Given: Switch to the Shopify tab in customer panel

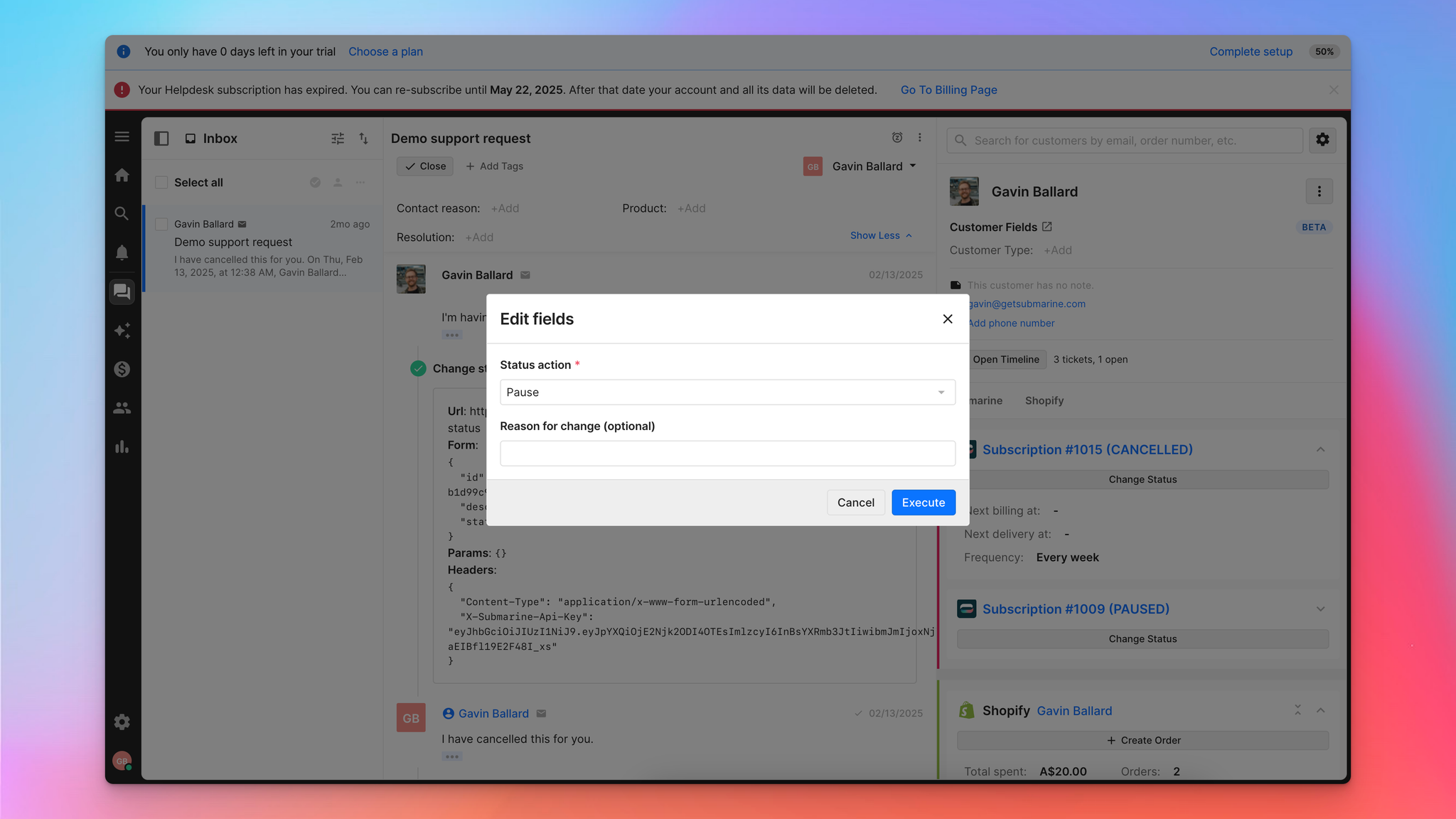Looking at the screenshot, I should pyautogui.click(x=1044, y=400).
